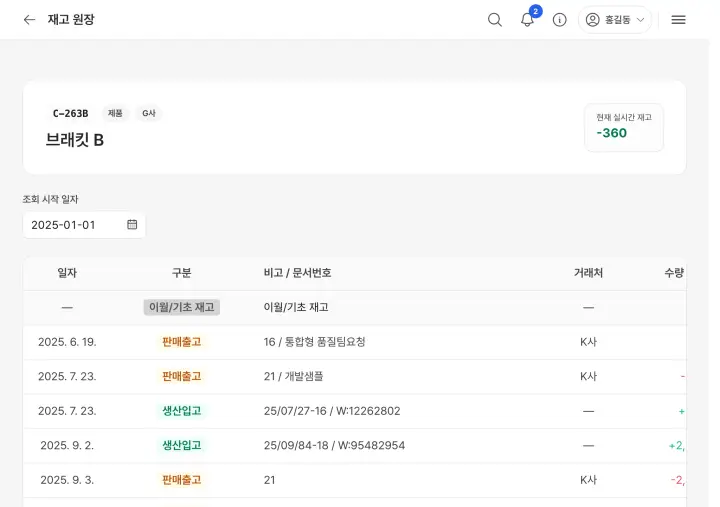Select the 2025. 9. 3. date cell
Image resolution: width=720 pixels, height=507 pixels.
[67, 480]
